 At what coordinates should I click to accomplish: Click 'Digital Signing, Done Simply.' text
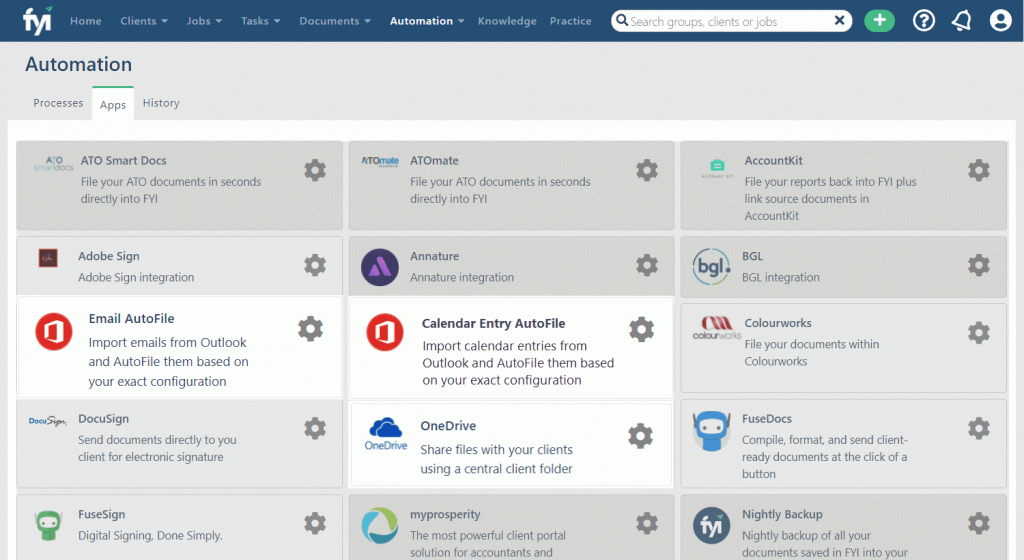pyautogui.click(x=150, y=535)
